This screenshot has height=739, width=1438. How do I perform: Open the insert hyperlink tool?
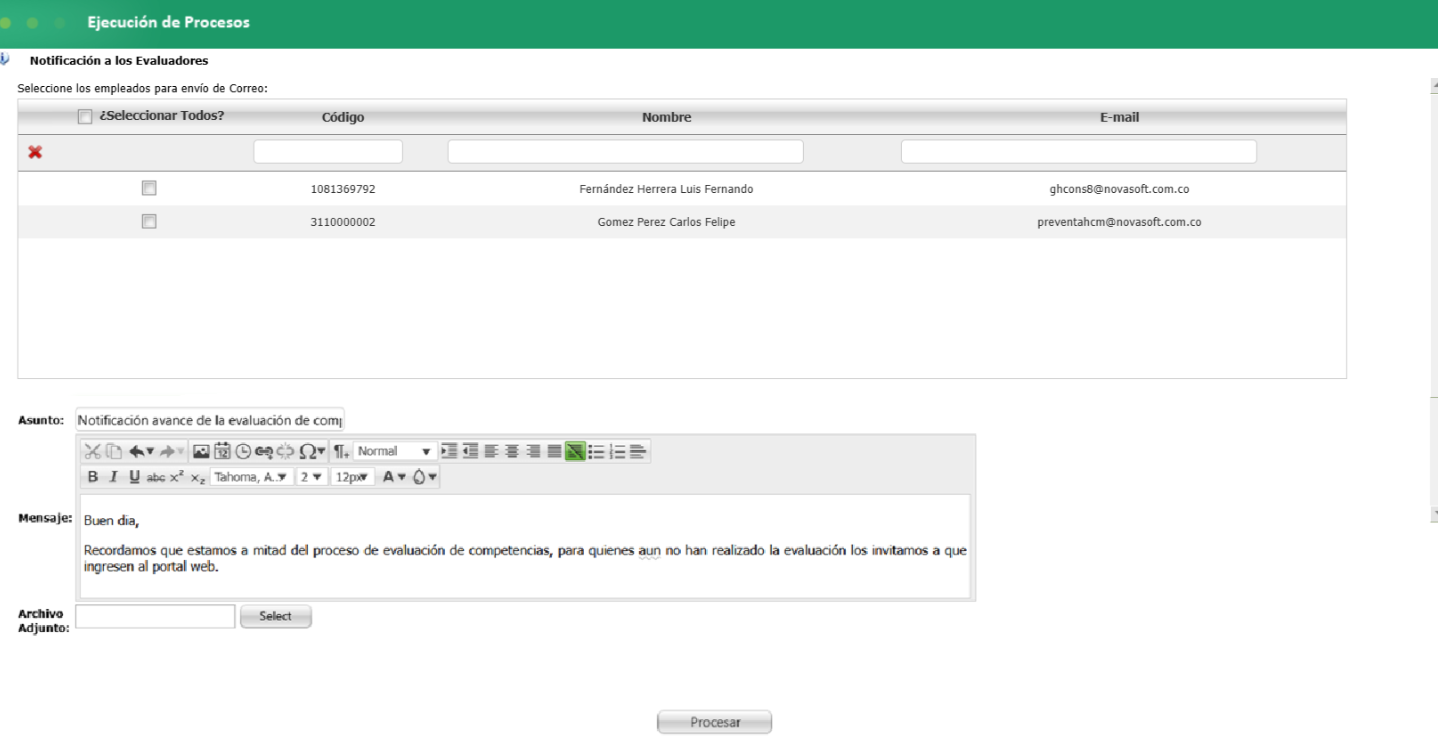click(x=265, y=451)
